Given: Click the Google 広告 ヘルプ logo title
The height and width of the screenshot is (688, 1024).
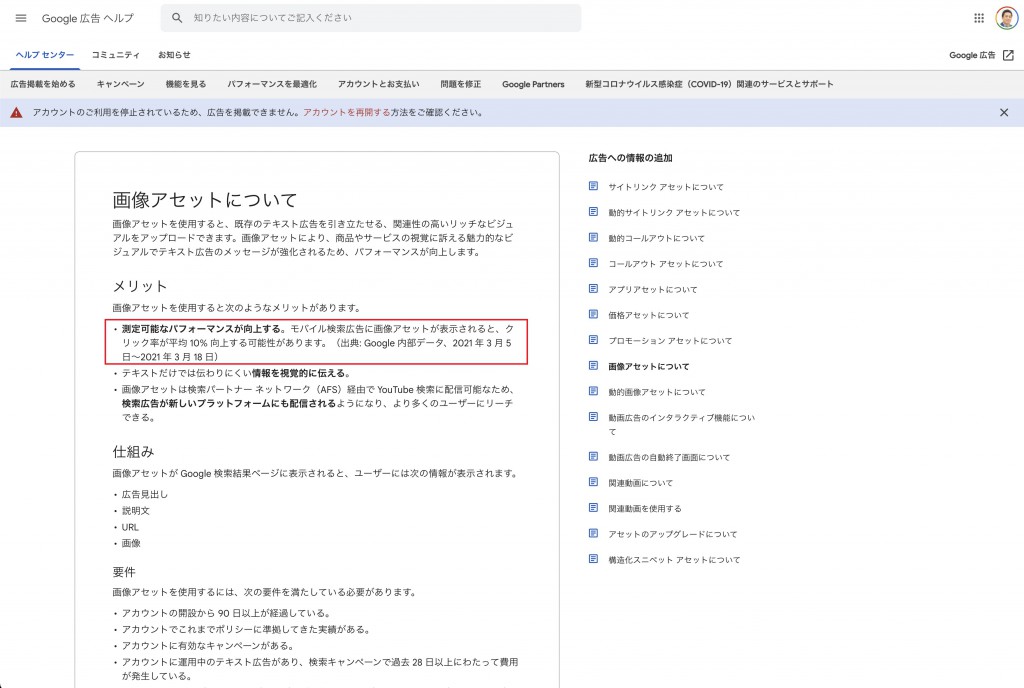Looking at the screenshot, I should (88, 18).
